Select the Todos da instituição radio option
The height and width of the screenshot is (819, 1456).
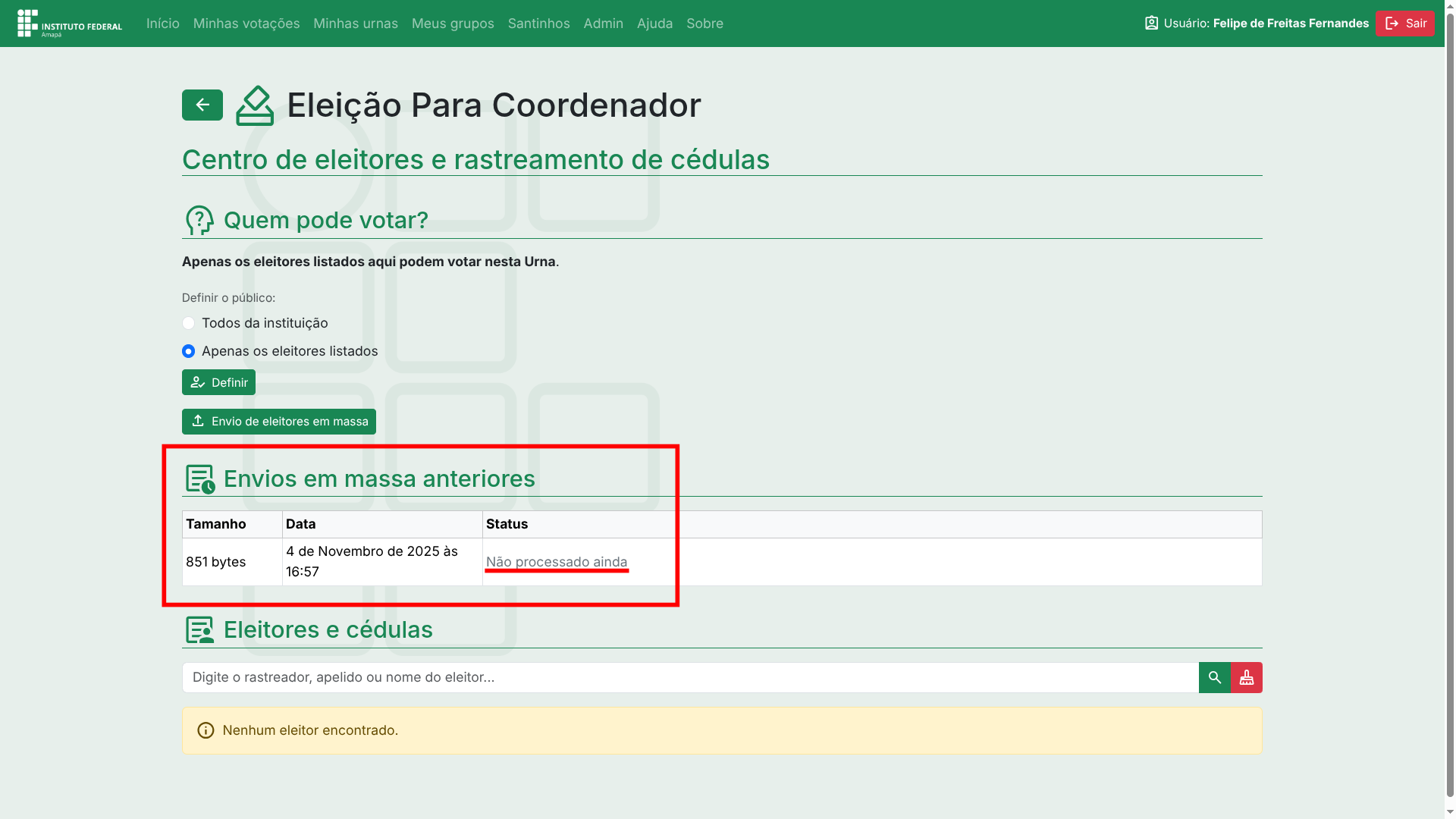pyautogui.click(x=188, y=323)
